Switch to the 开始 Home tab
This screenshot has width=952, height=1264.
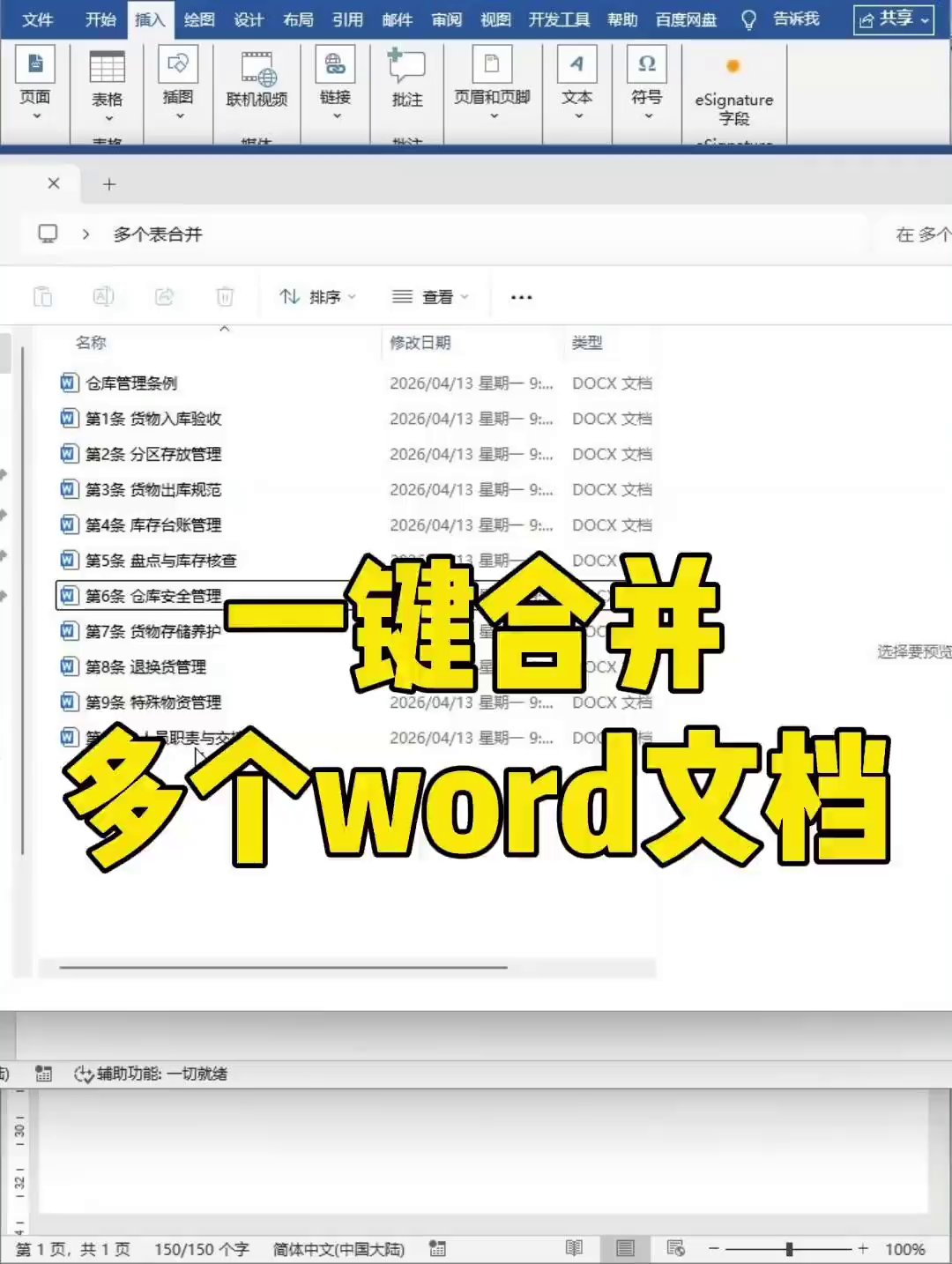click(100, 19)
